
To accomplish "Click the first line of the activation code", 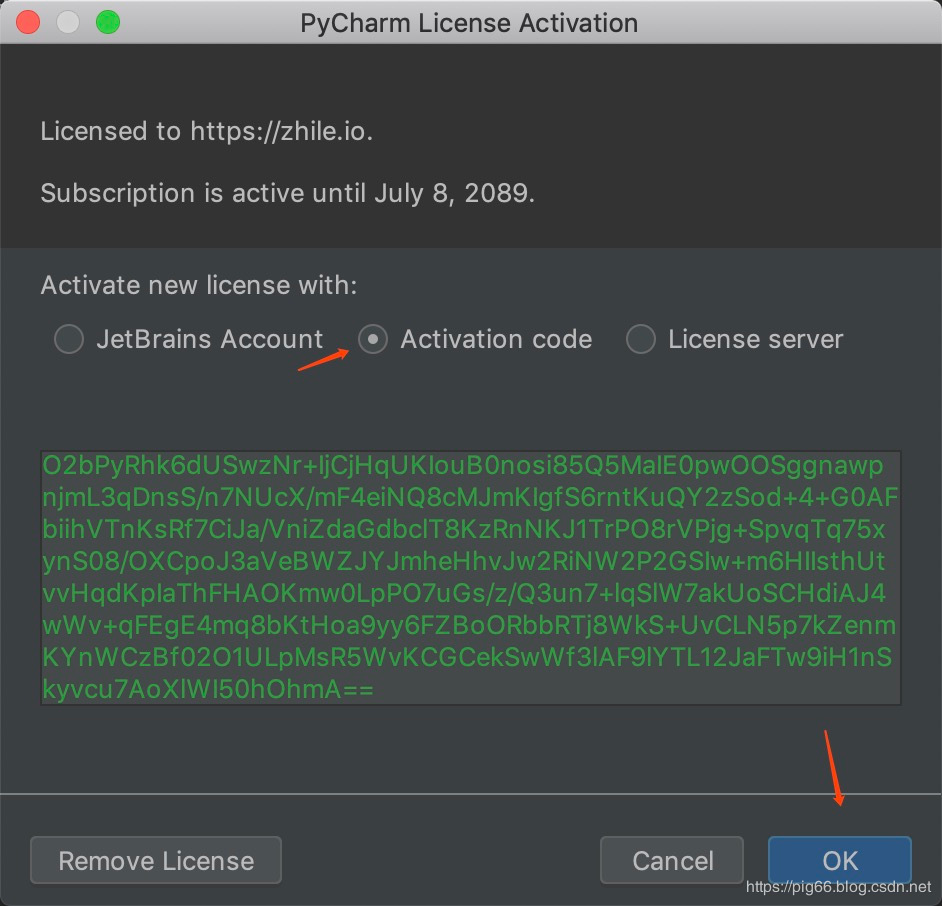I will pos(462,466).
